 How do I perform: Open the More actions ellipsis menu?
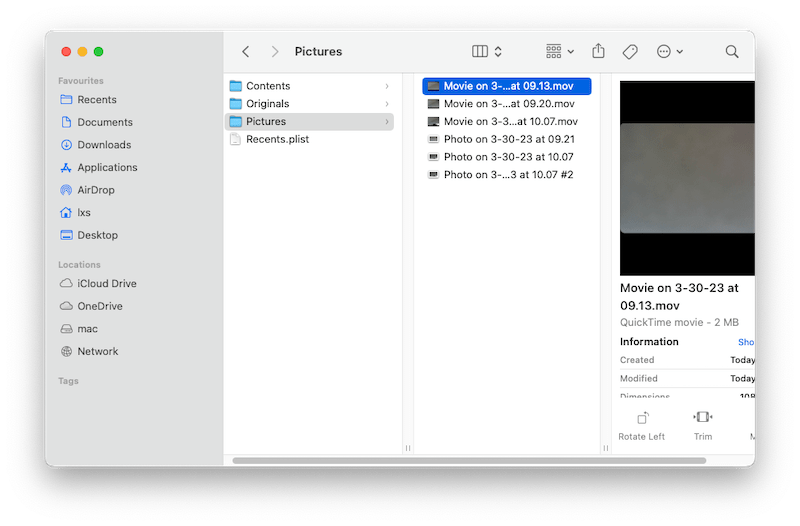pos(669,51)
